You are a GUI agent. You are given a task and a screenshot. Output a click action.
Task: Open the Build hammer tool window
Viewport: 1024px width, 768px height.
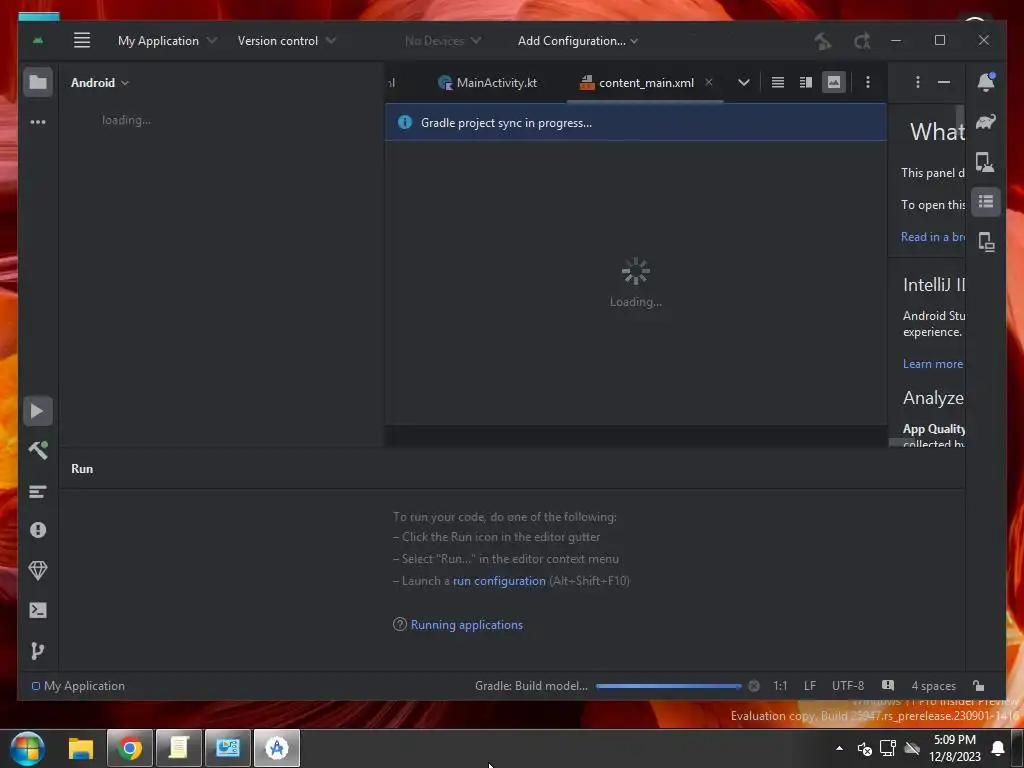click(38, 450)
